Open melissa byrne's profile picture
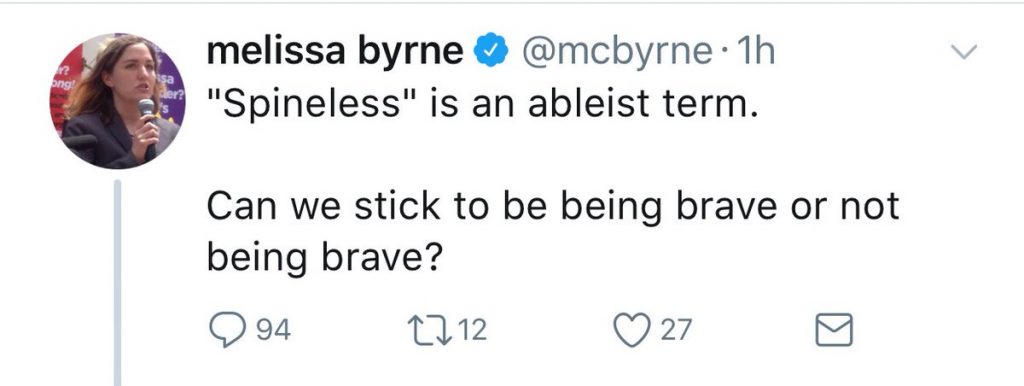The width and height of the screenshot is (1024, 386). click(118, 101)
